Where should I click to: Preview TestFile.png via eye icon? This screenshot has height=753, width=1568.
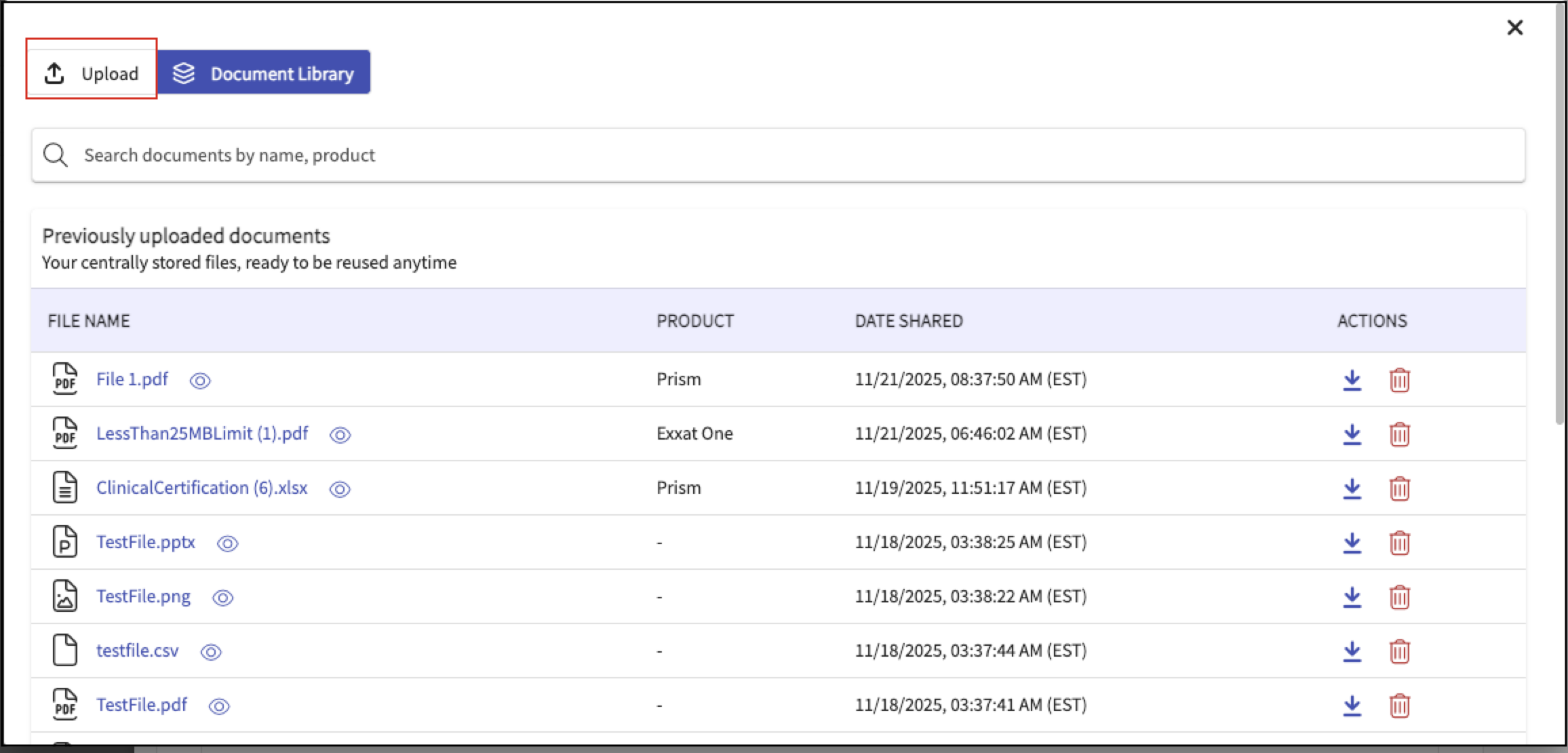[222, 598]
